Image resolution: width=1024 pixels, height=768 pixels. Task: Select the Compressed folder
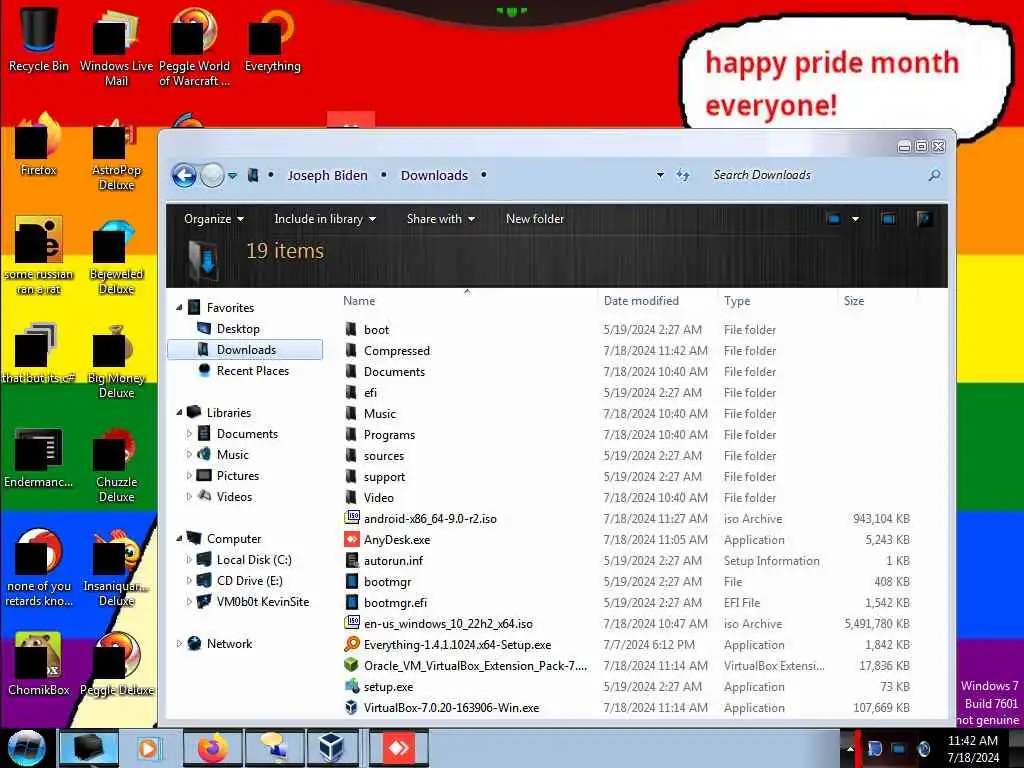396,351
